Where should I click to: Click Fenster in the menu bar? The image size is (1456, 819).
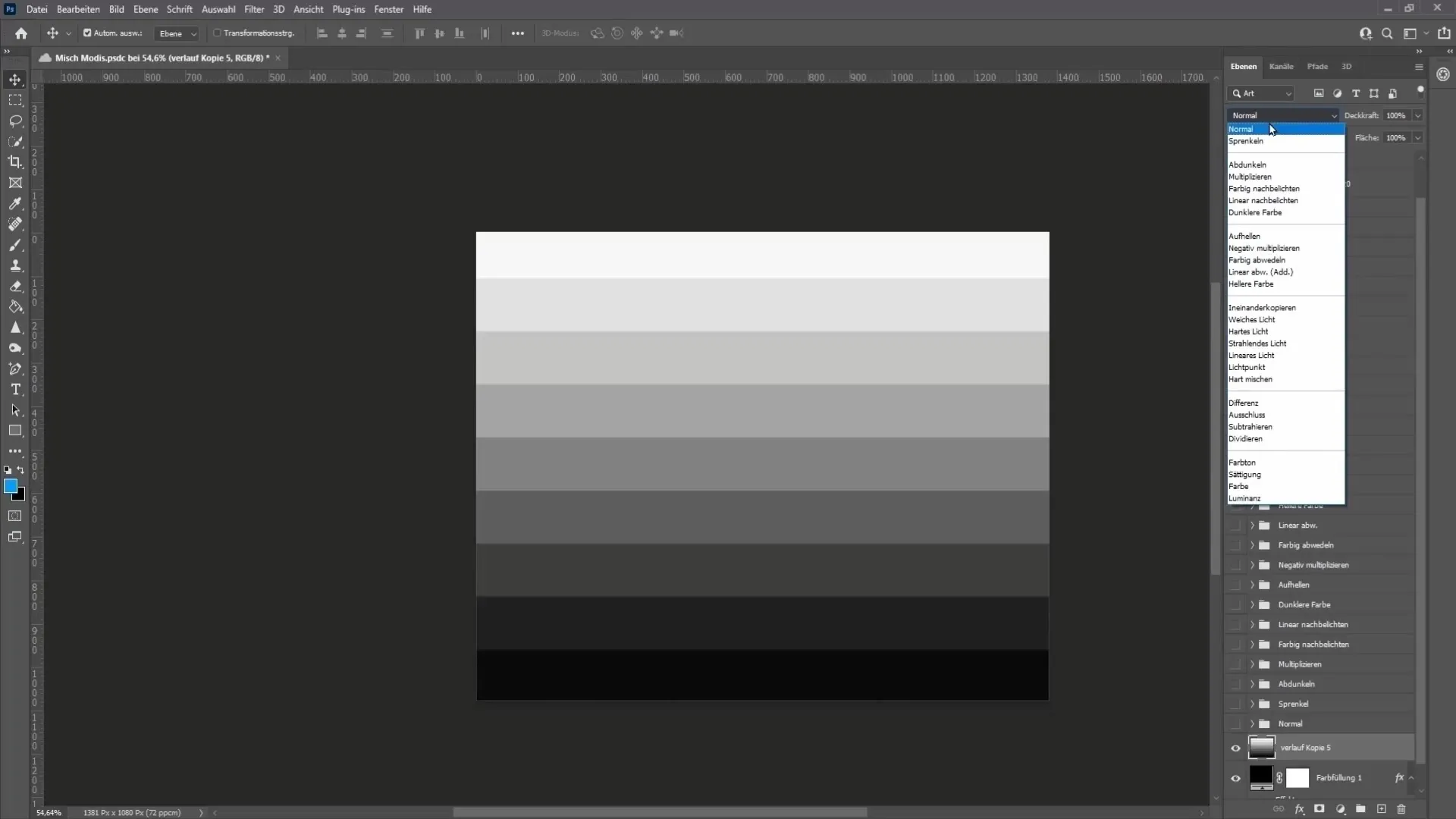pos(388,9)
